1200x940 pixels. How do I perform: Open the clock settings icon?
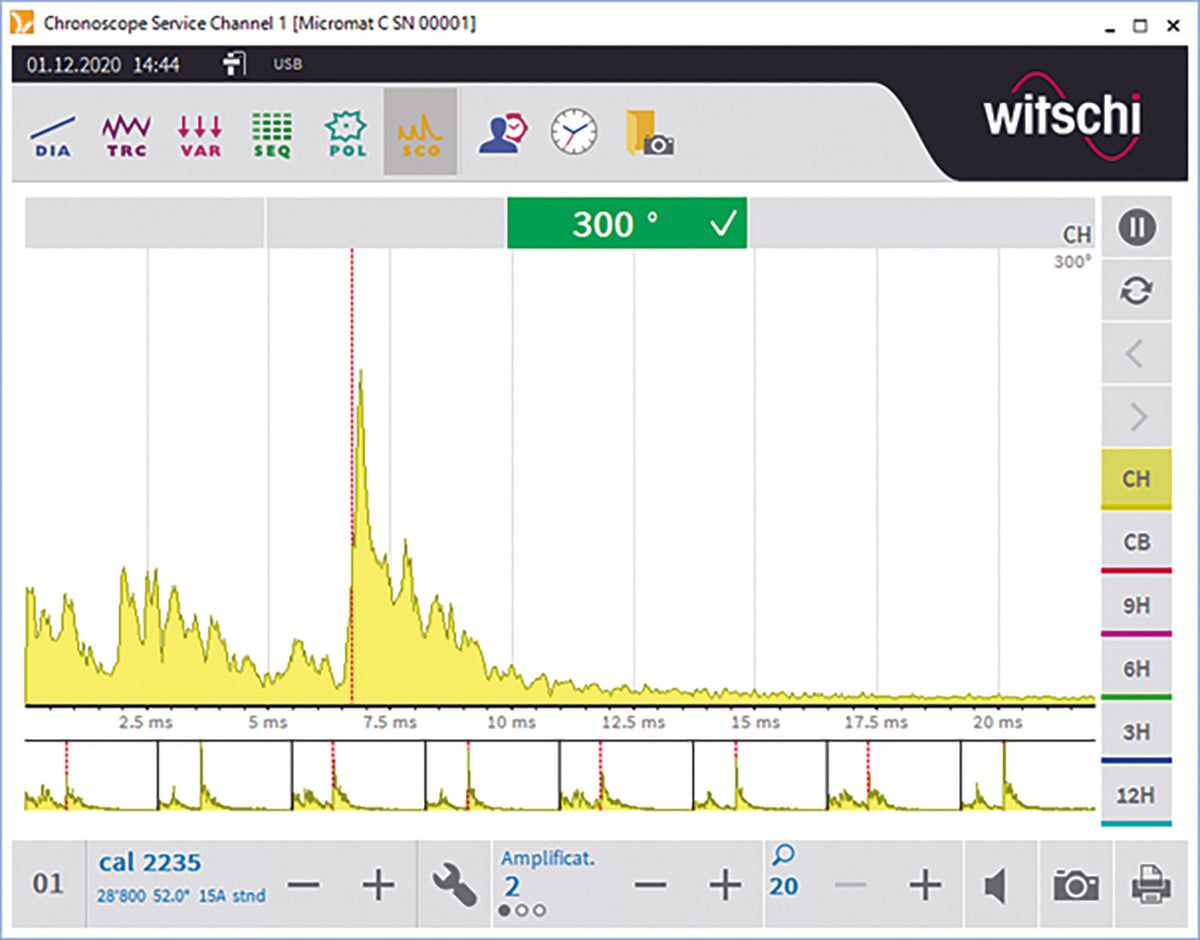point(574,132)
